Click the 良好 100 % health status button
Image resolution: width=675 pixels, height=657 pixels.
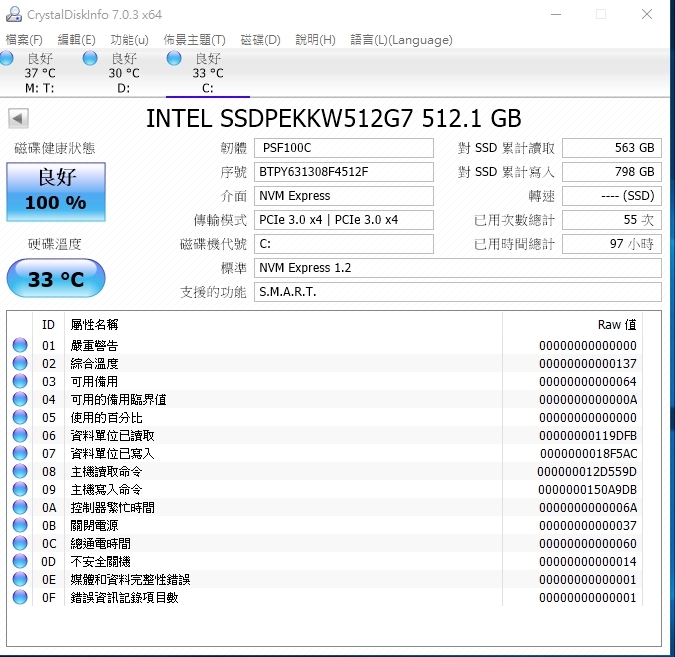(x=56, y=192)
